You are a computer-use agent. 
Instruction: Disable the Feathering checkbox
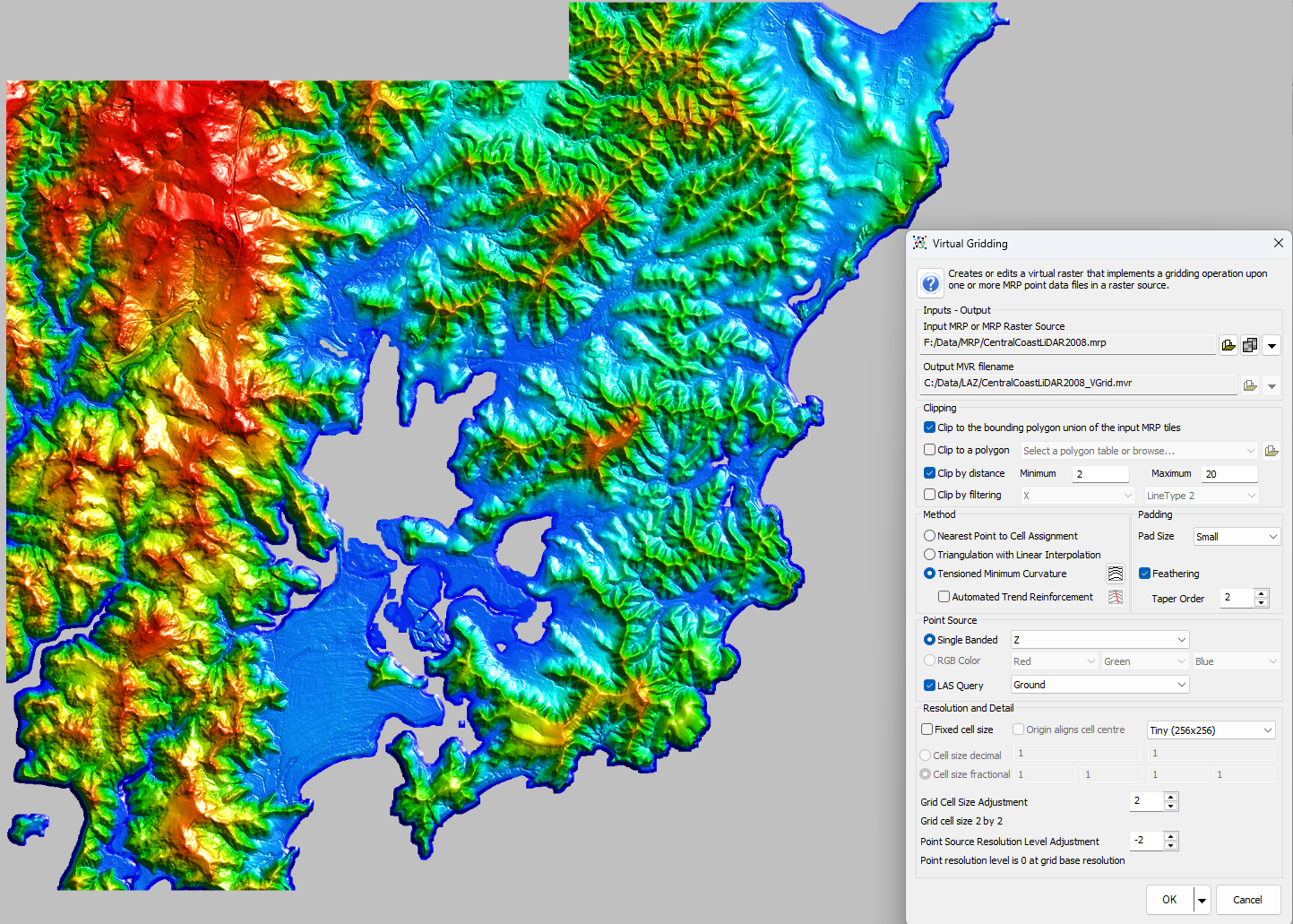[1144, 574]
